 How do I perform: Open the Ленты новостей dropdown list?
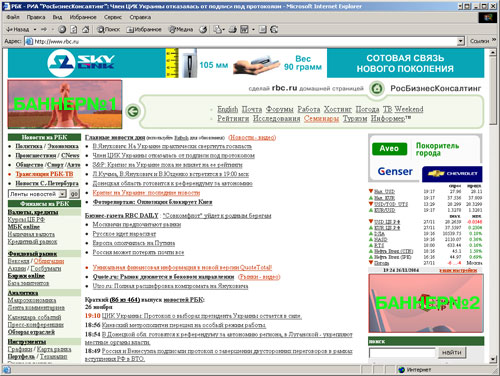point(37,194)
